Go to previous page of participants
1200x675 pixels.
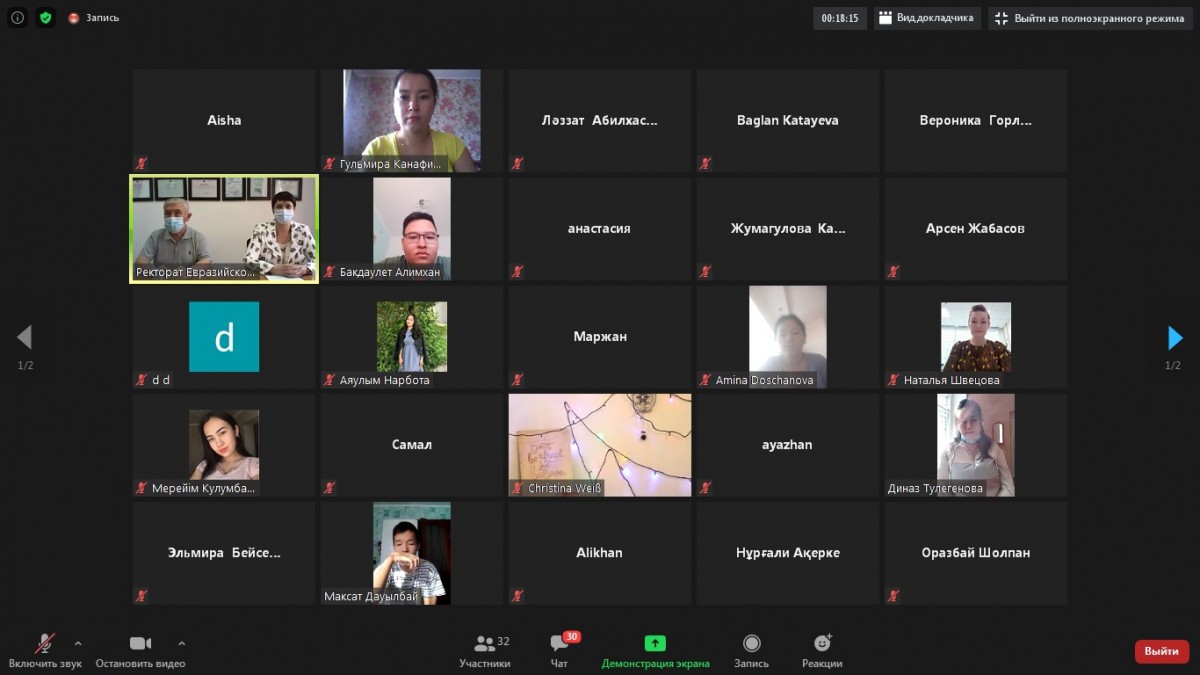tap(25, 338)
